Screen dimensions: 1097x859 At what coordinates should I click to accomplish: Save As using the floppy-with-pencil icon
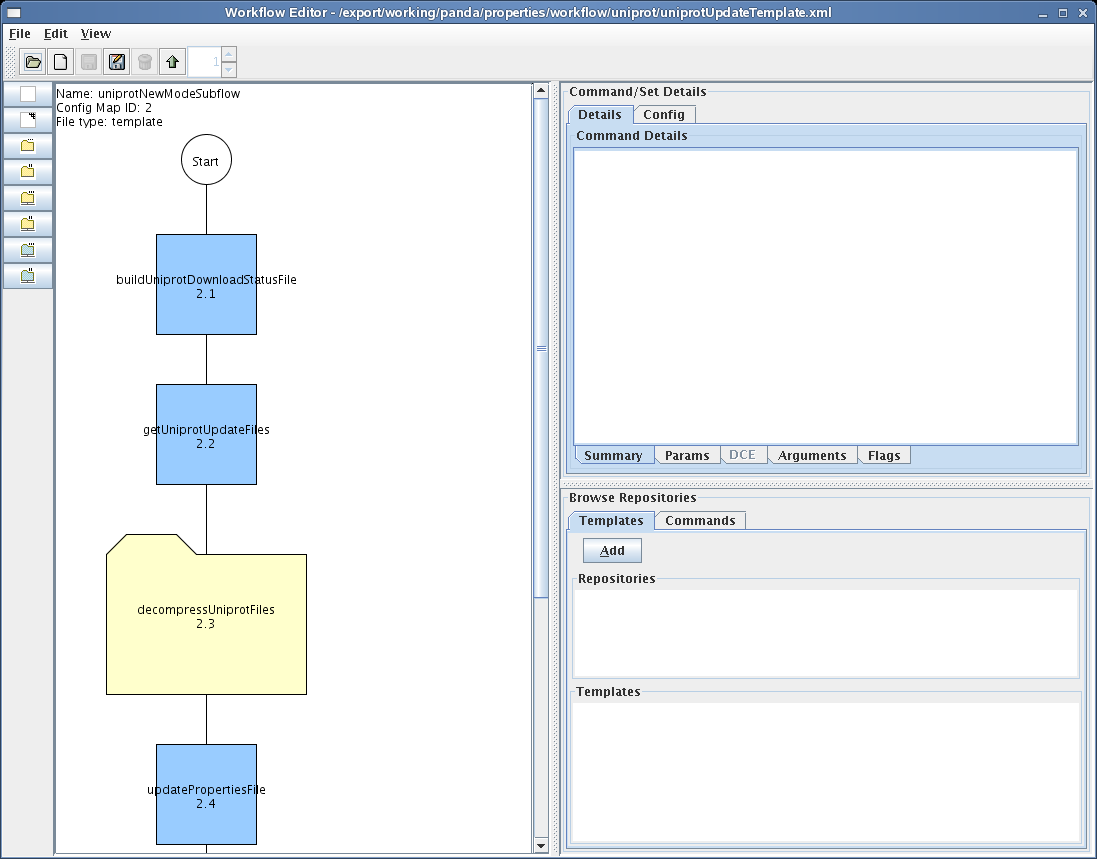(x=117, y=62)
